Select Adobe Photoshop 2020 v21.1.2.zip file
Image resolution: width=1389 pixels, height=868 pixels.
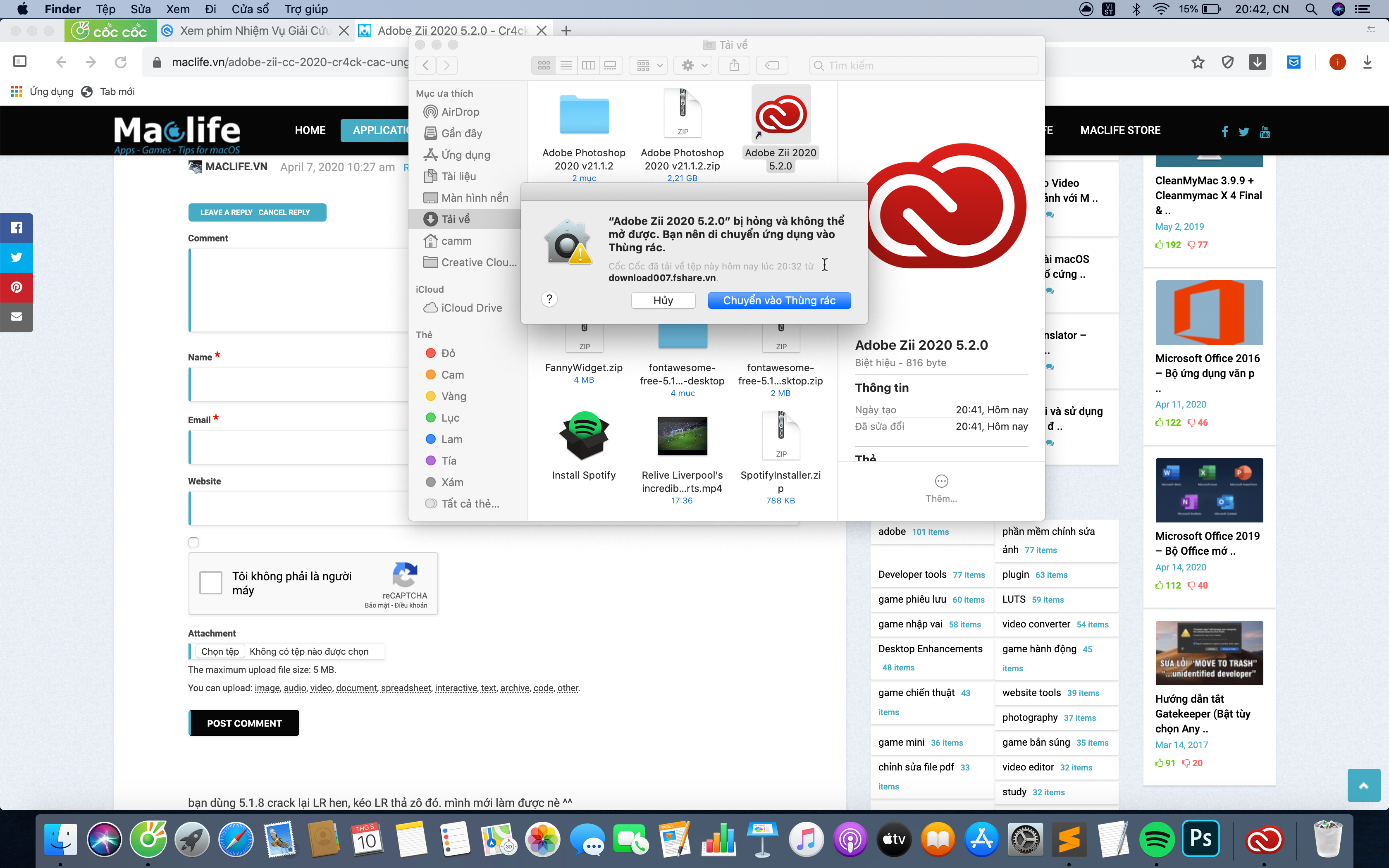[x=682, y=135]
